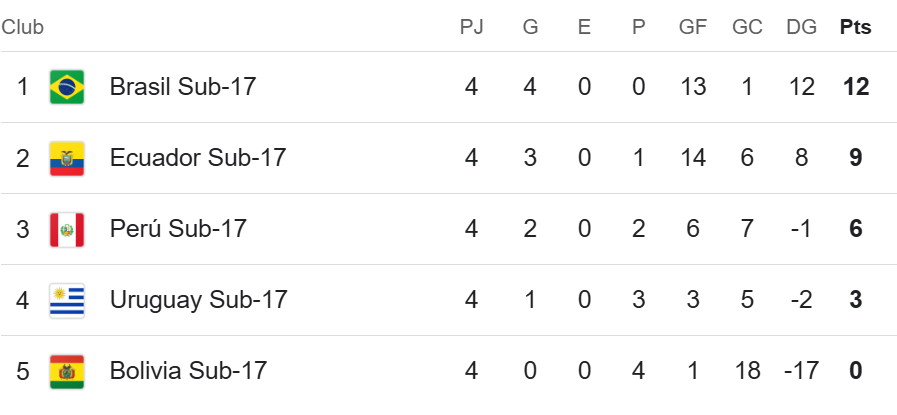Click the Bolivia flag icon
The width and height of the screenshot is (897, 415).
[x=67, y=371]
